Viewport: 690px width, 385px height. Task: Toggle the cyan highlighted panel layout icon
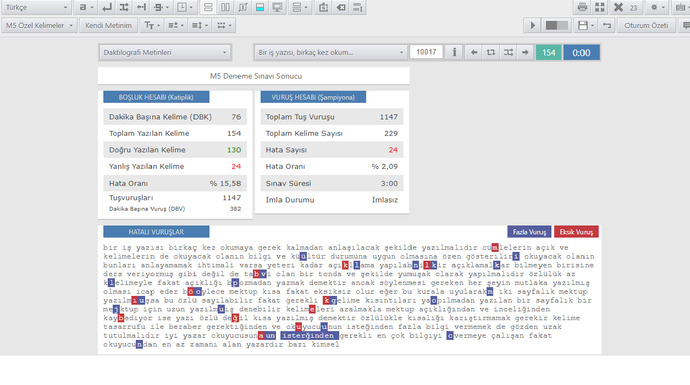click(x=260, y=7)
